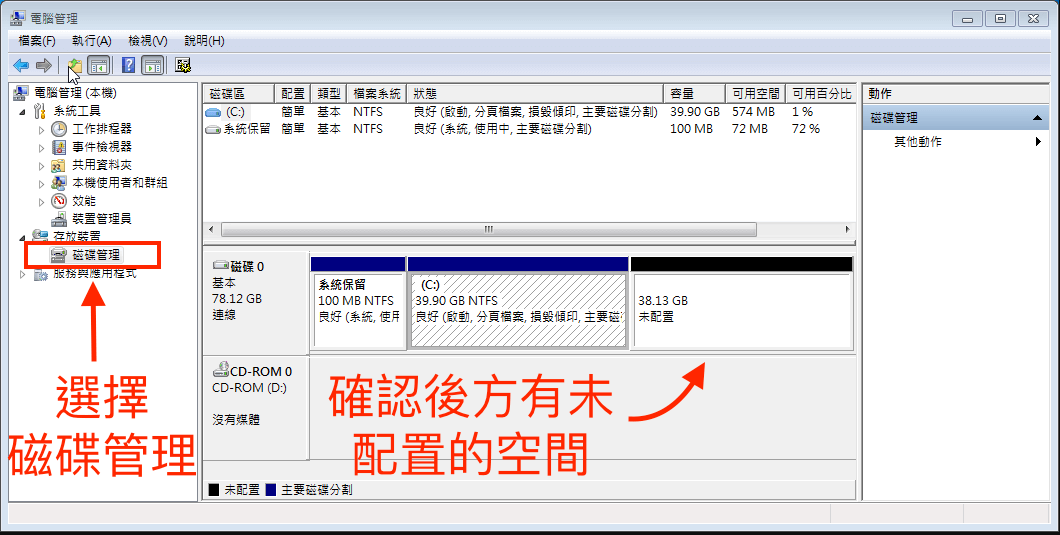Expand the 工作排程器 tree node

(41, 129)
